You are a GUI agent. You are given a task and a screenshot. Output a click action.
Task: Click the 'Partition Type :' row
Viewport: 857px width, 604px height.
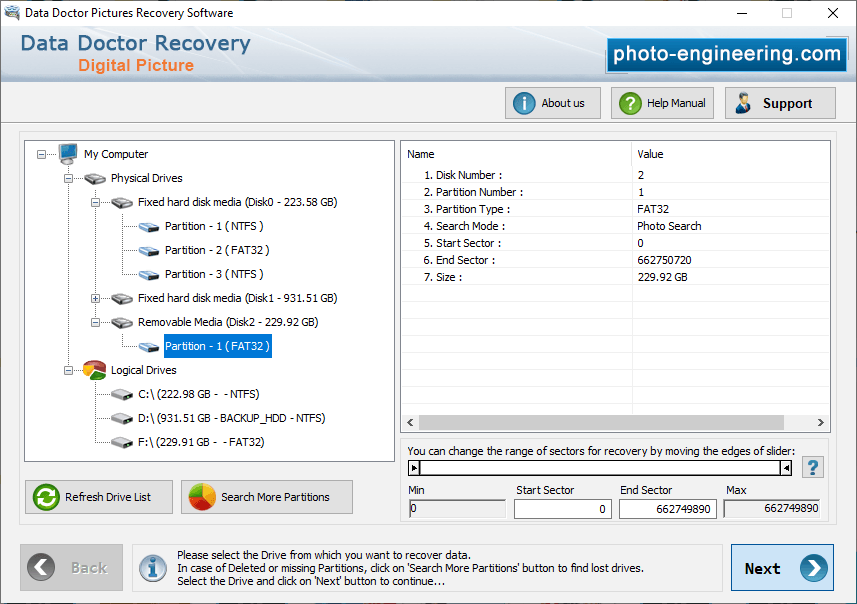(615, 209)
